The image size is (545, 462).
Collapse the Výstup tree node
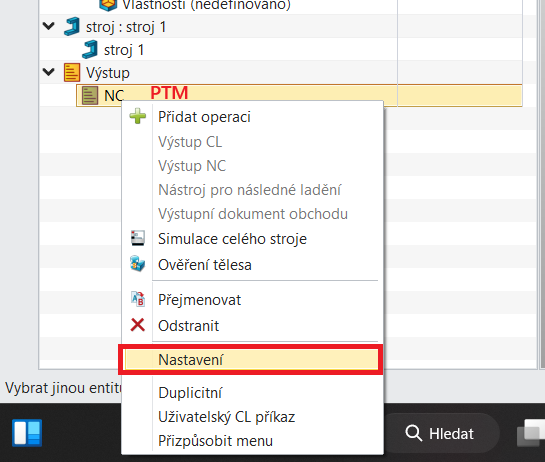pyautogui.click(x=48, y=72)
